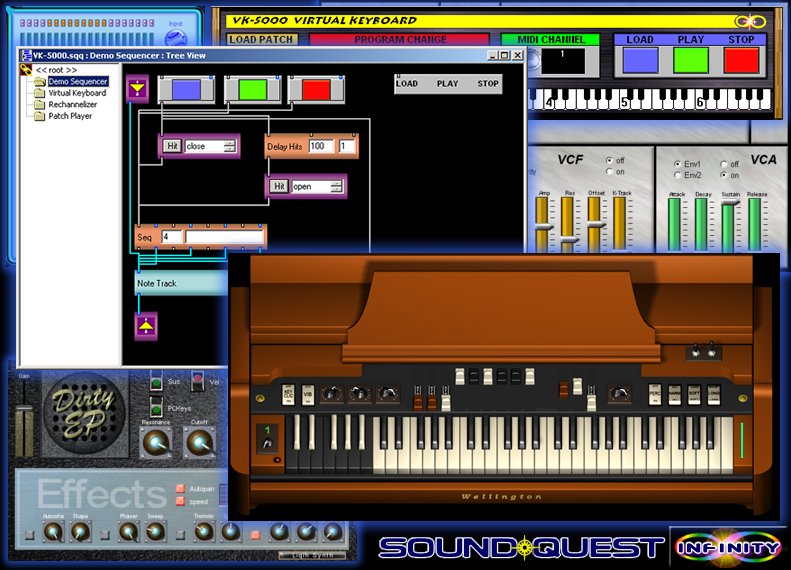Click the Phaser knob in Effects
Screen dimensions: 791x570
129,532
